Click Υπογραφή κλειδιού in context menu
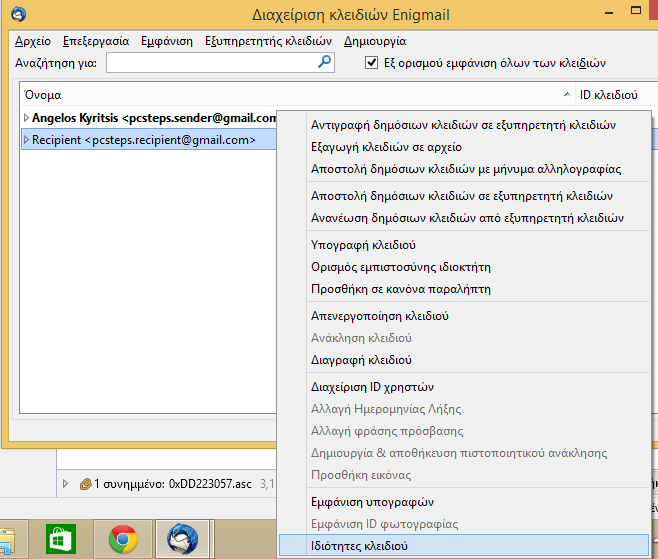 464,245
